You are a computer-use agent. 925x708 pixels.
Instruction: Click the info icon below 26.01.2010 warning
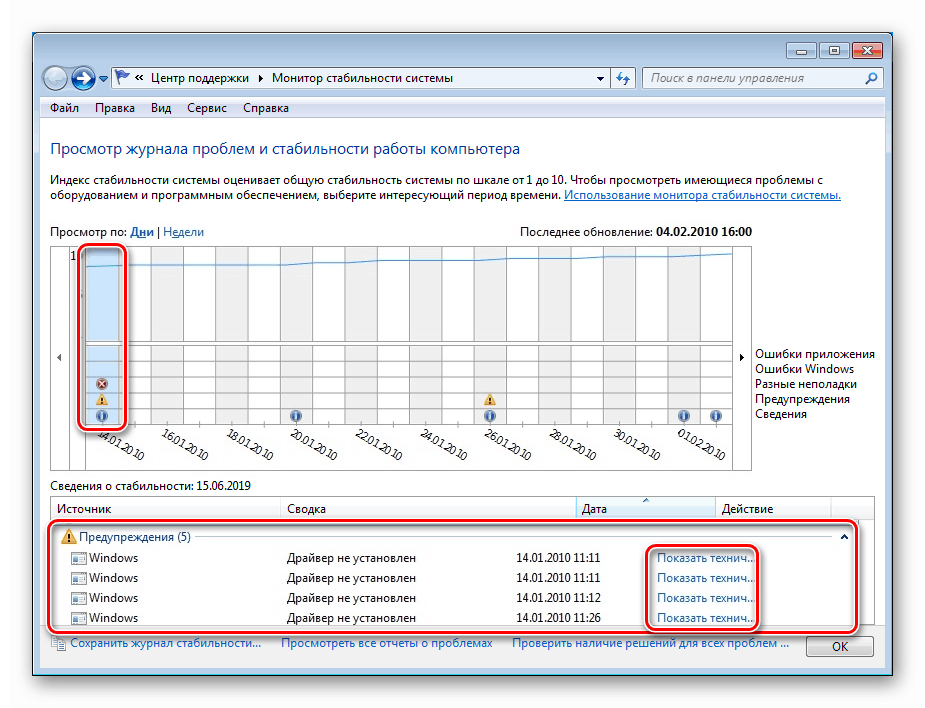coord(489,415)
